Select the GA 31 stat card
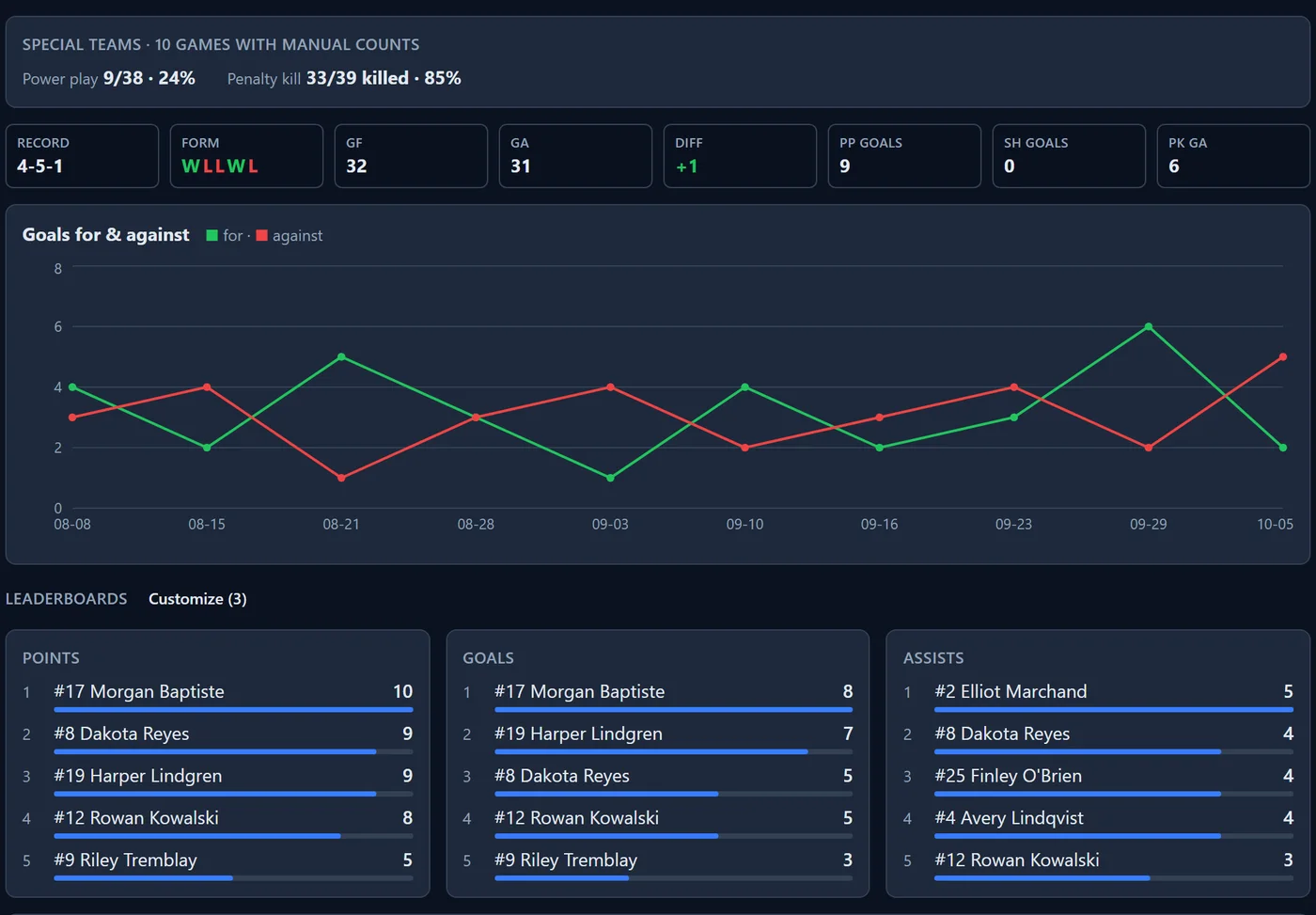Screen dimensions: 1316x915 point(575,156)
